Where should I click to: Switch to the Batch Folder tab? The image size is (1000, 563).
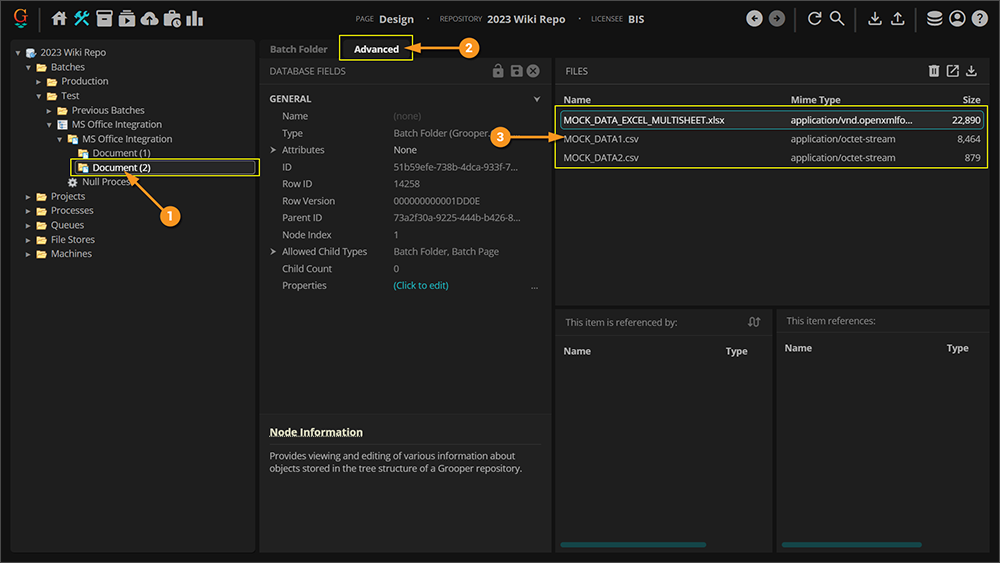298,49
